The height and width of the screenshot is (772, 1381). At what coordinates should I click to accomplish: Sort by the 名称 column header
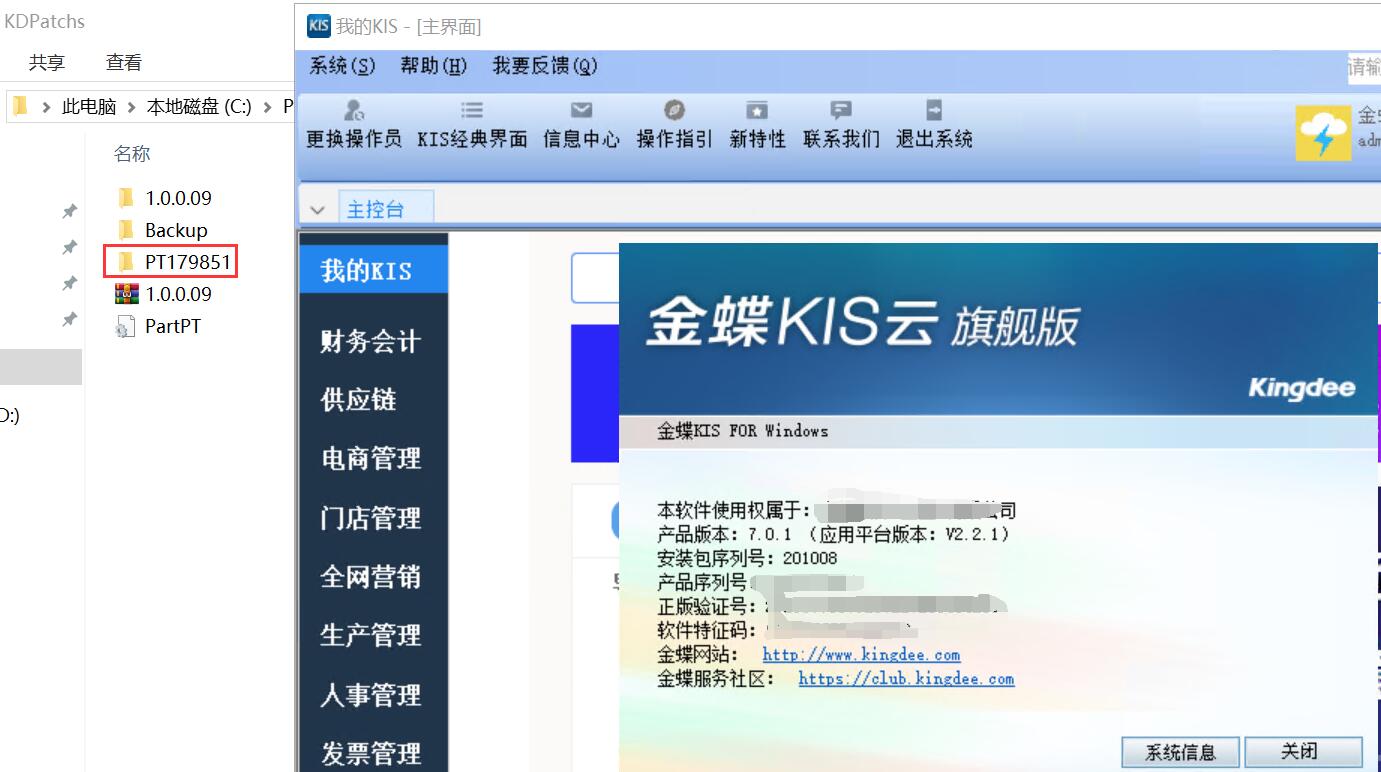coord(132,154)
